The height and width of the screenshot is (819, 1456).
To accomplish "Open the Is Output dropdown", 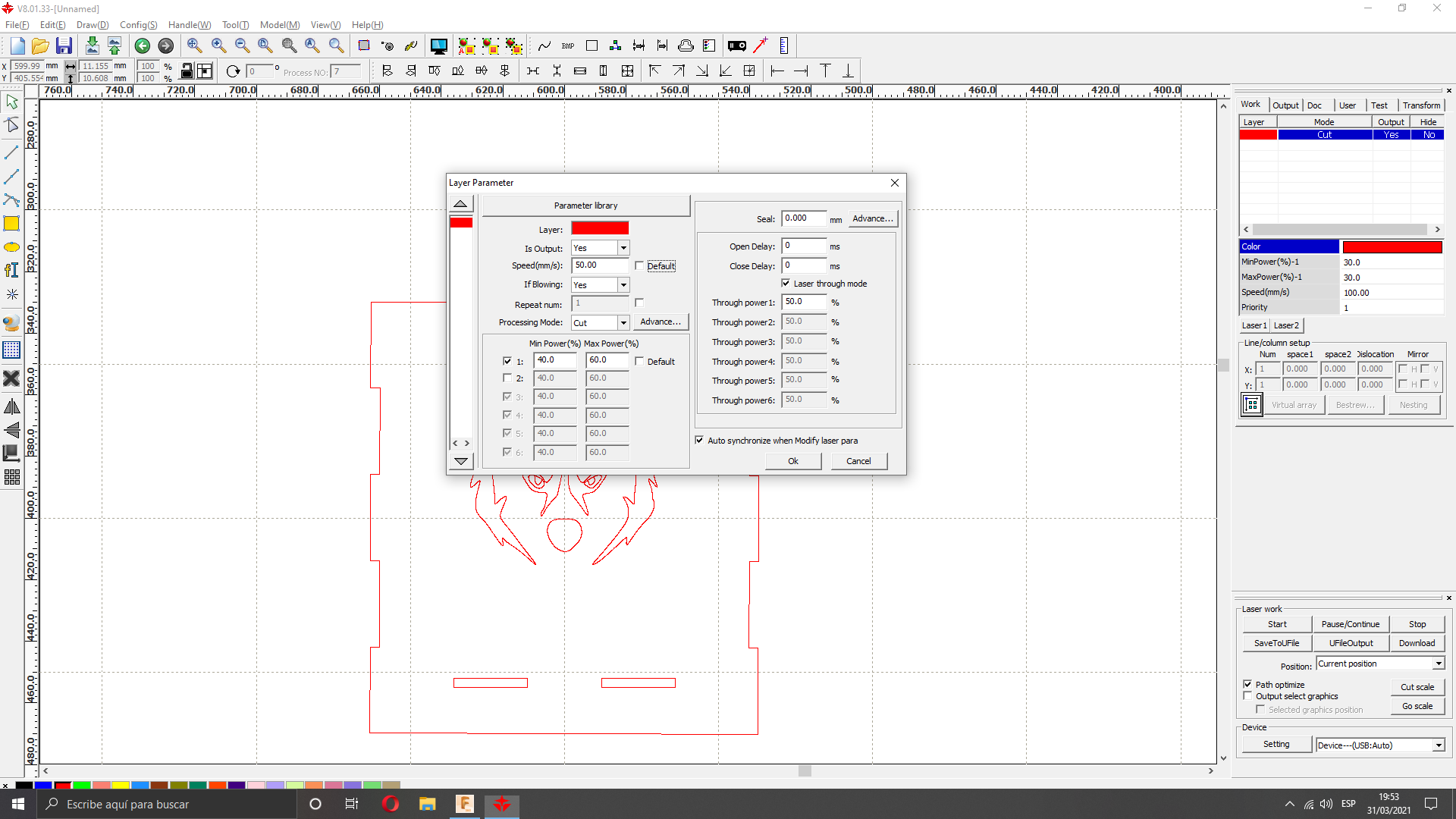I will coord(623,248).
